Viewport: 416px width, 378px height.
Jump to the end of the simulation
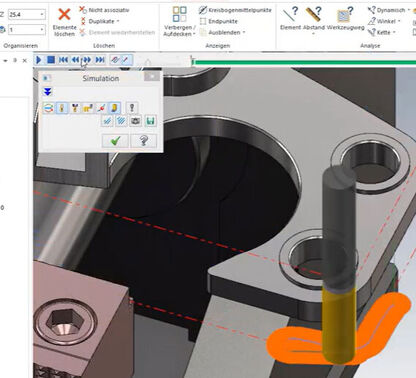99,60
